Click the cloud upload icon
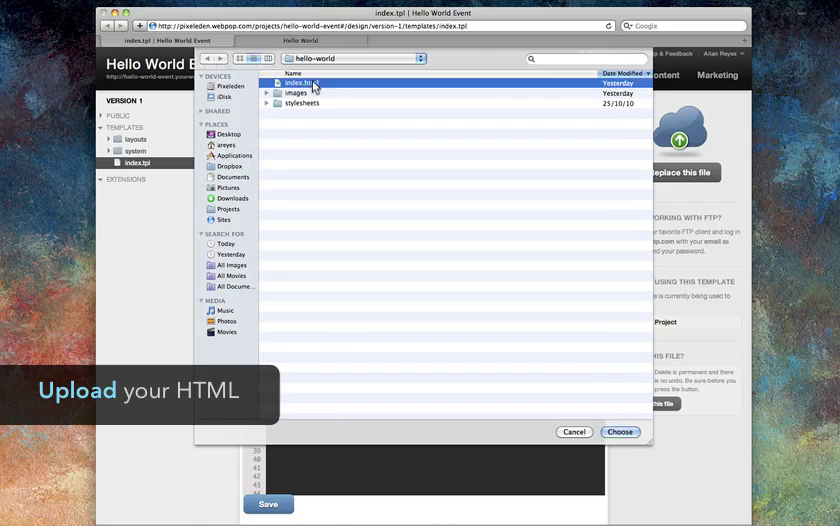The image size is (840, 526). point(680,129)
